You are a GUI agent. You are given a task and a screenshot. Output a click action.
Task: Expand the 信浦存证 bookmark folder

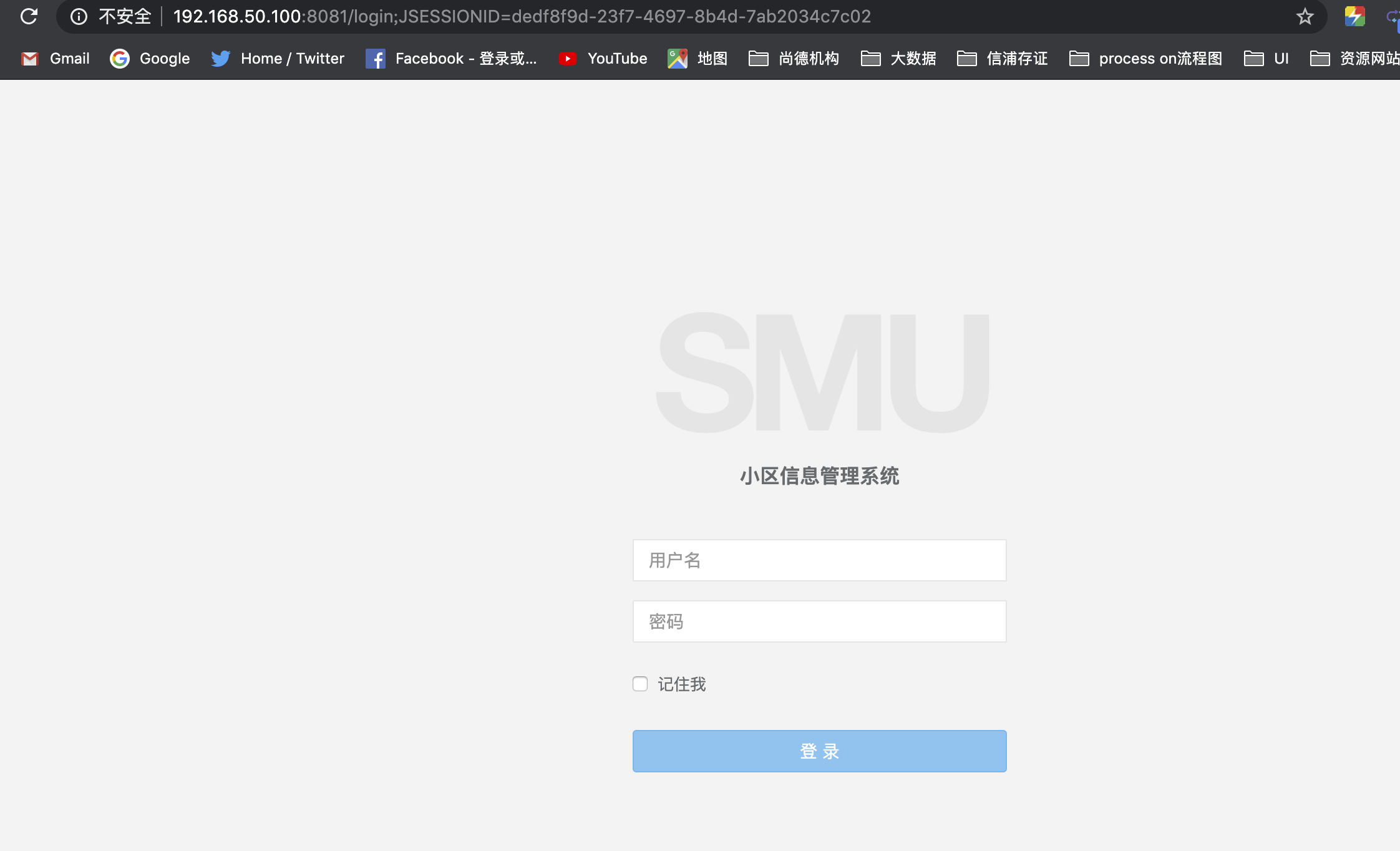[x=1002, y=59]
